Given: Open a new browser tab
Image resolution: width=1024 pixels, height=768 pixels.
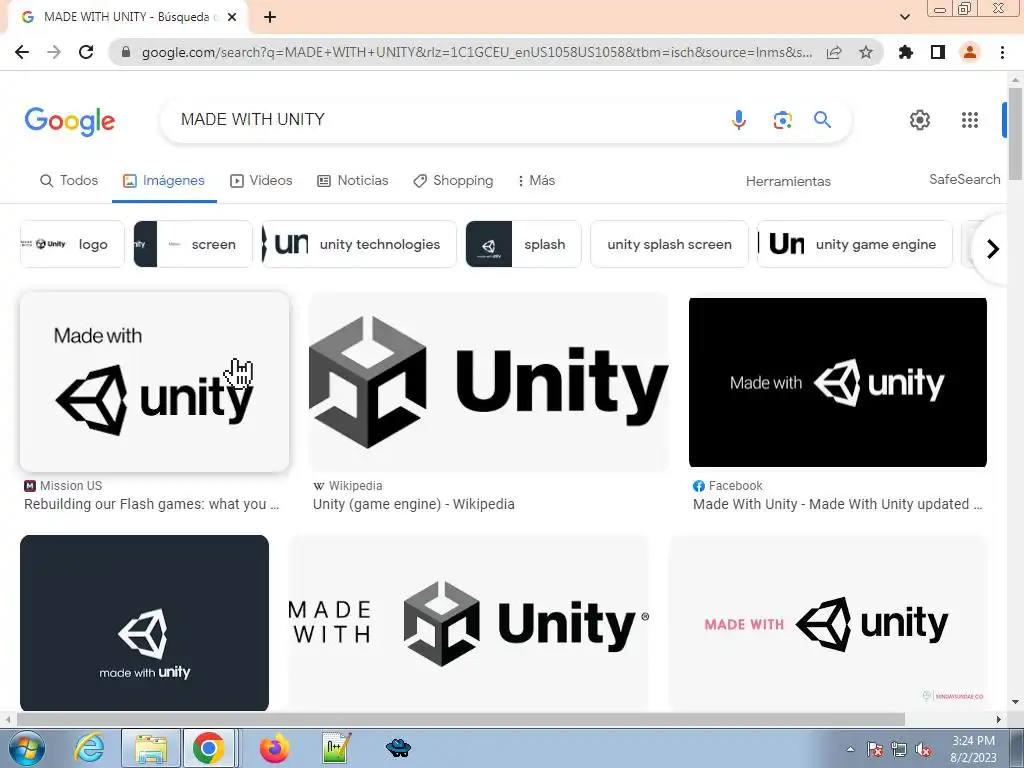Looking at the screenshot, I should coord(270,17).
